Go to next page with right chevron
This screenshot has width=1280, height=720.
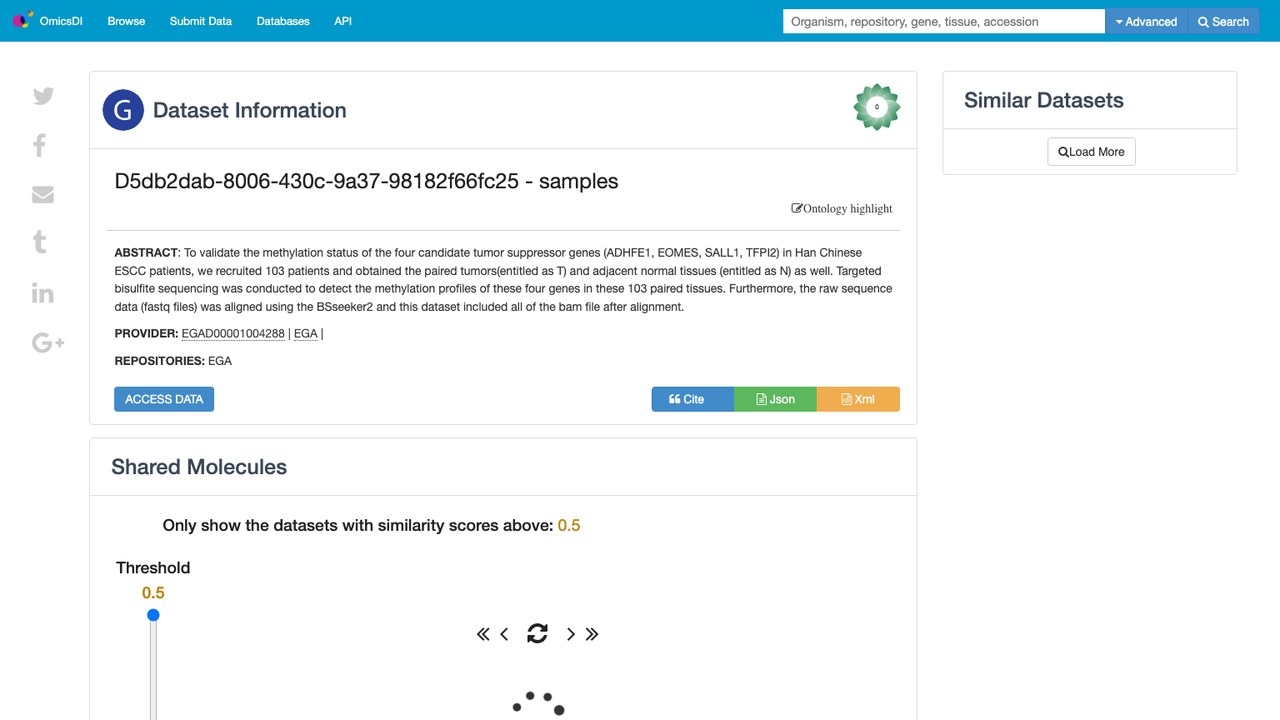[571, 634]
